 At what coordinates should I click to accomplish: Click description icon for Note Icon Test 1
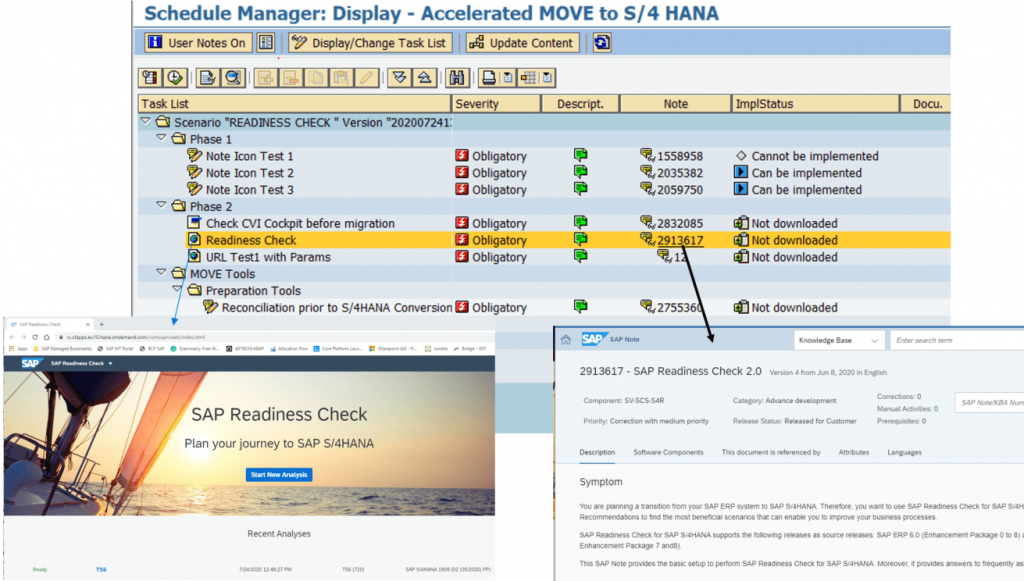[581, 155]
